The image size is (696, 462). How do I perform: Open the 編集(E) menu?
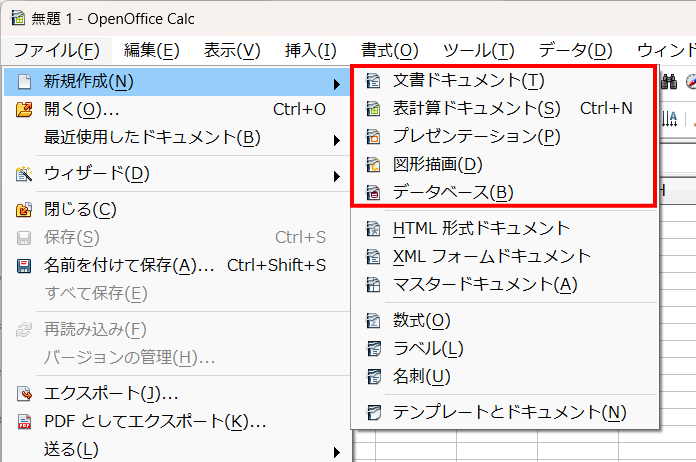(151, 51)
